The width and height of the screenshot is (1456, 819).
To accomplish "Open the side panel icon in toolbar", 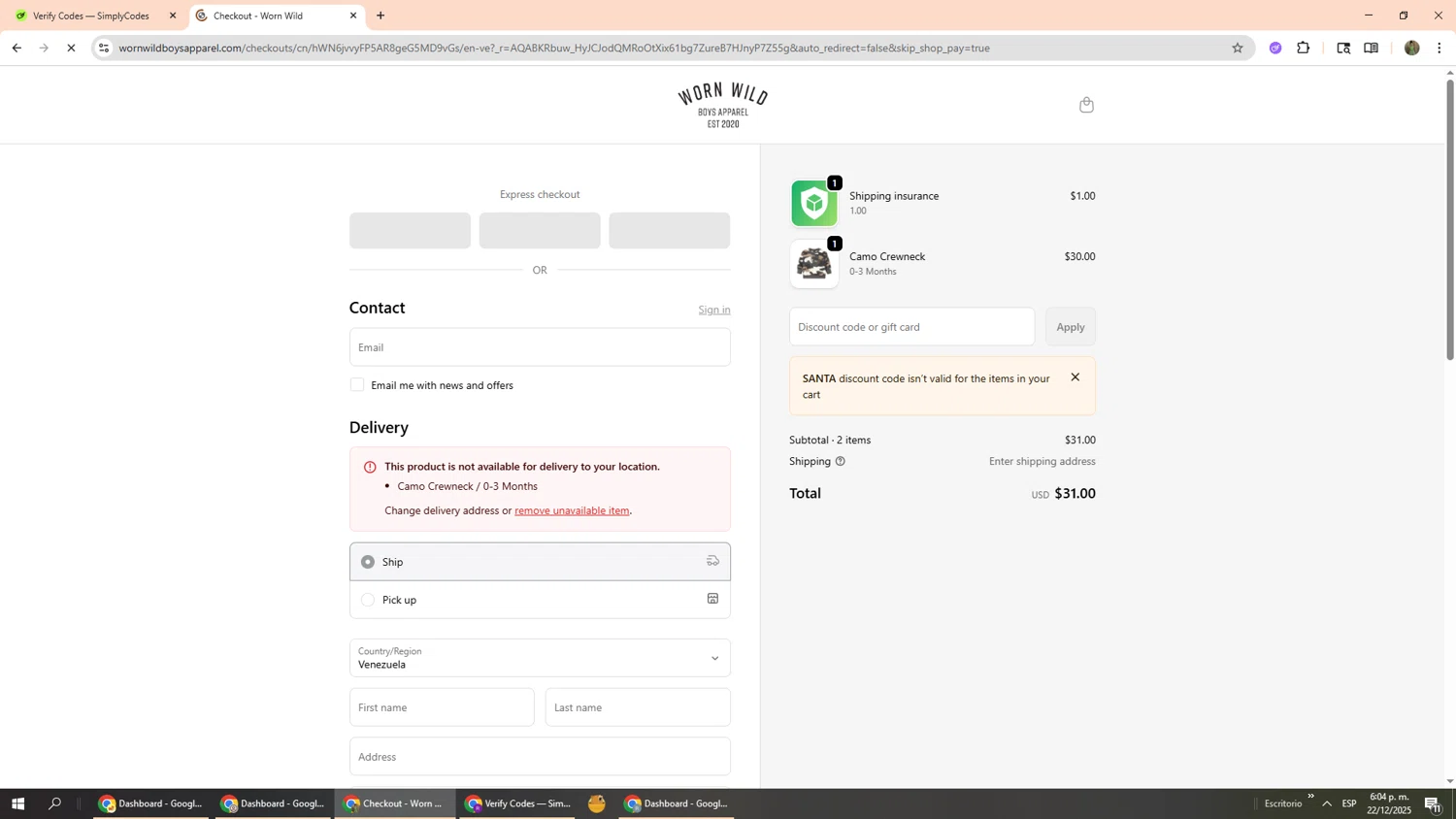I will point(1371,48).
